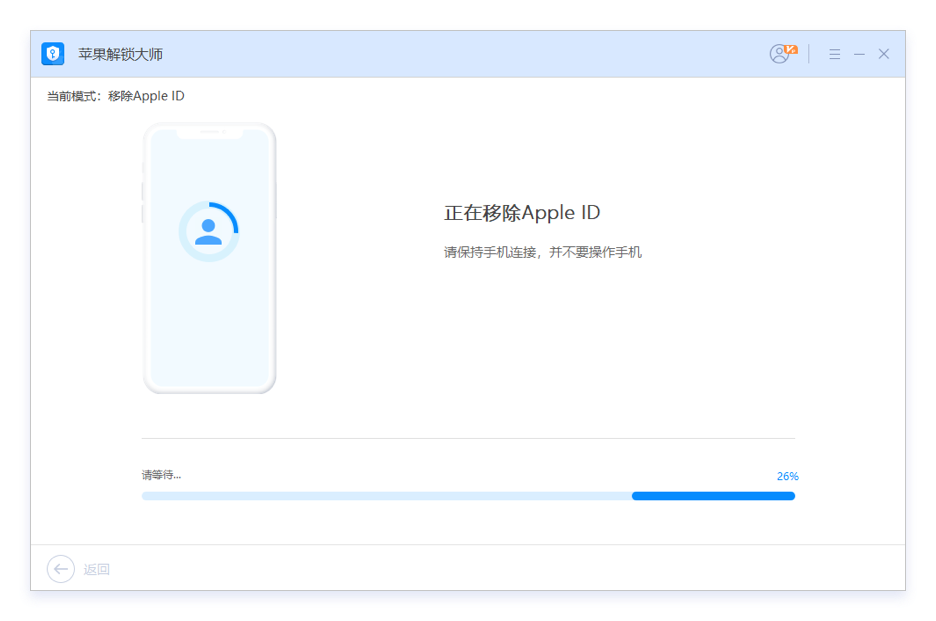Image resolution: width=936 pixels, height=621 pixels.
Task: Click the orange VIP badge on account icon
Action: click(791, 49)
